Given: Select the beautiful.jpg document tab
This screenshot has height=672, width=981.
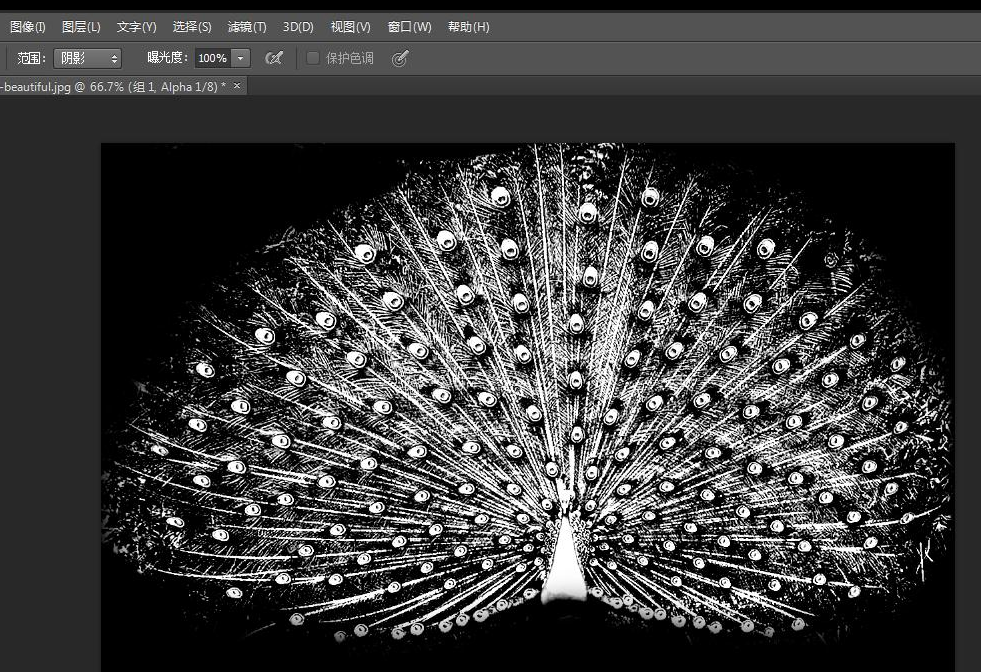Looking at the screenshot, I should [x=110, y=87].
